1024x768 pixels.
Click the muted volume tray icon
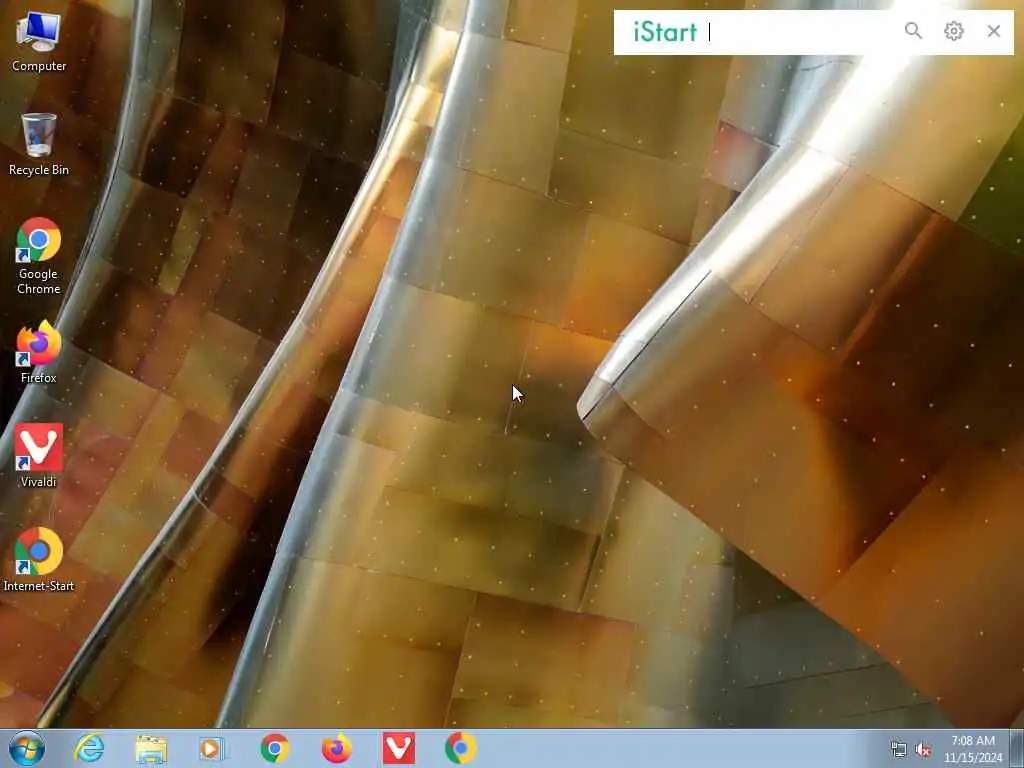923,749
